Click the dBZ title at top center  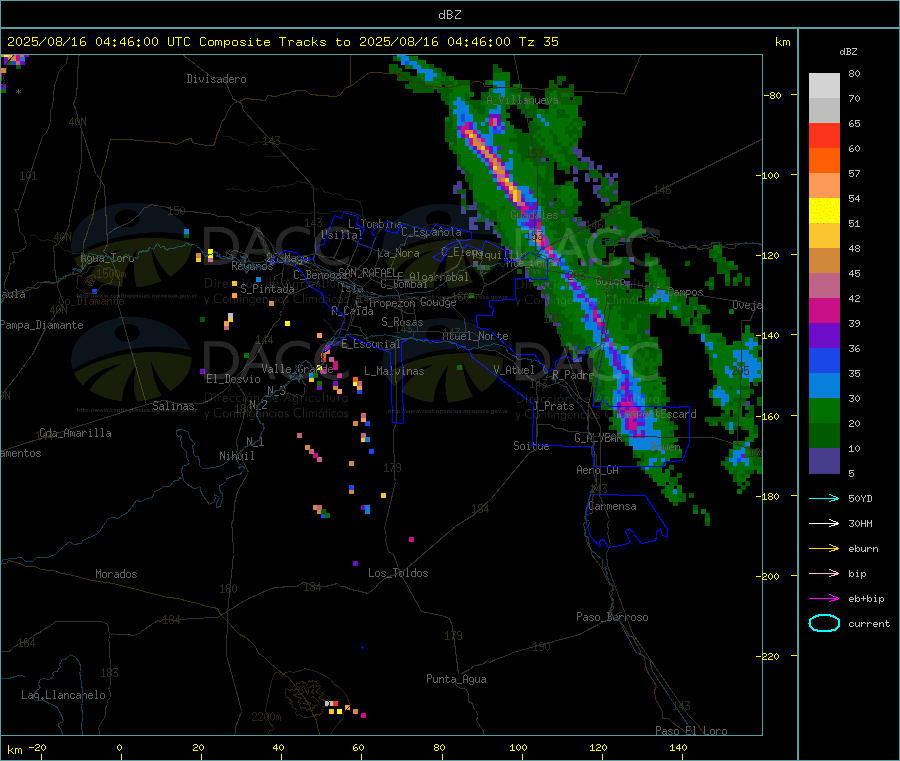pos(449,15)
